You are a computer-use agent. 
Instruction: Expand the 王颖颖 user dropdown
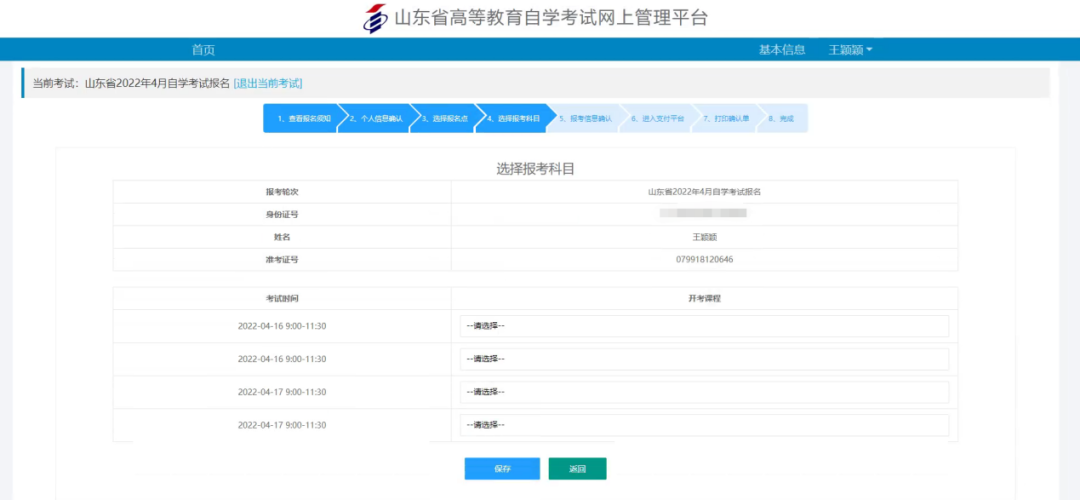[851, 50]
